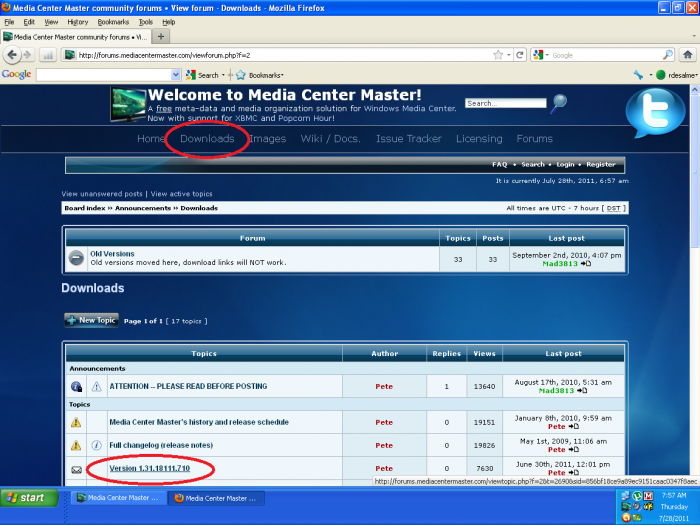Click the site identity icon in address bar
This screenshot has width=700, height=525.
point(70,55)
